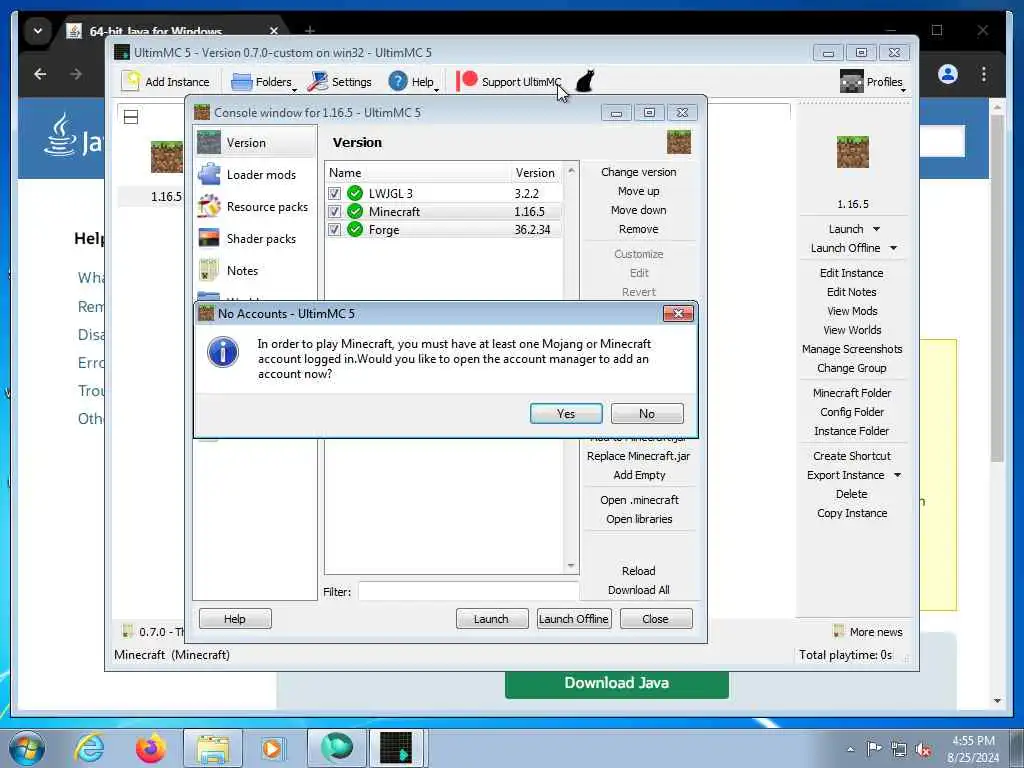
Task: Open the Resource packs page
Action: 255,206
